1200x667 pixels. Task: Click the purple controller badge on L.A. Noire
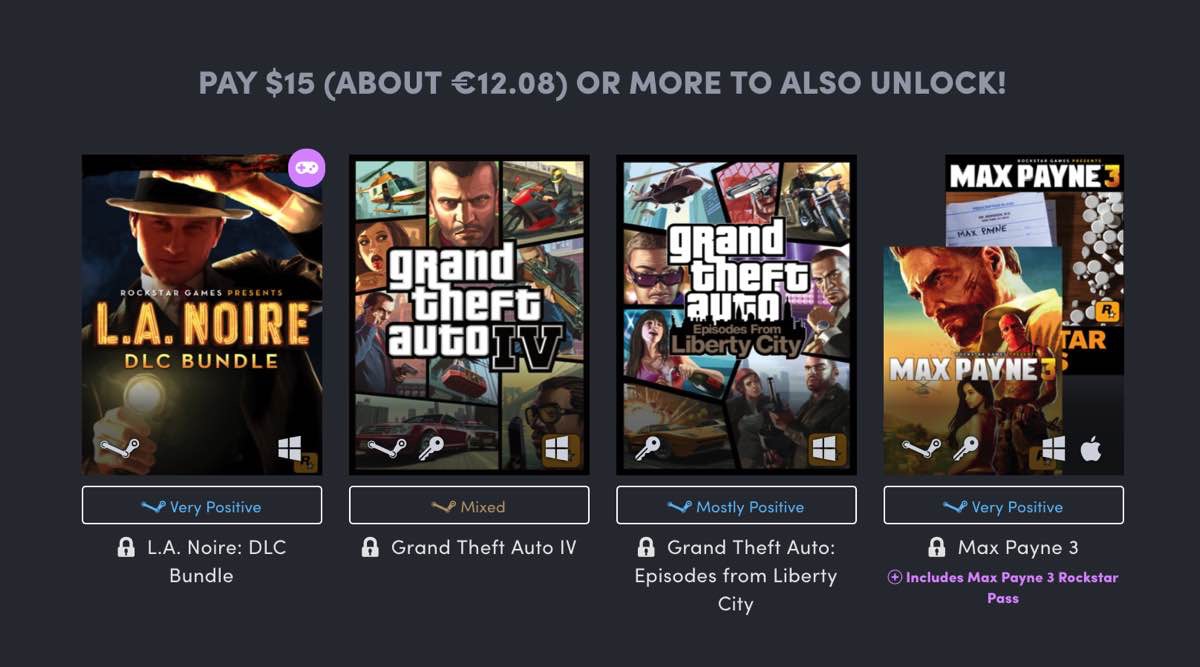point(306,168)
